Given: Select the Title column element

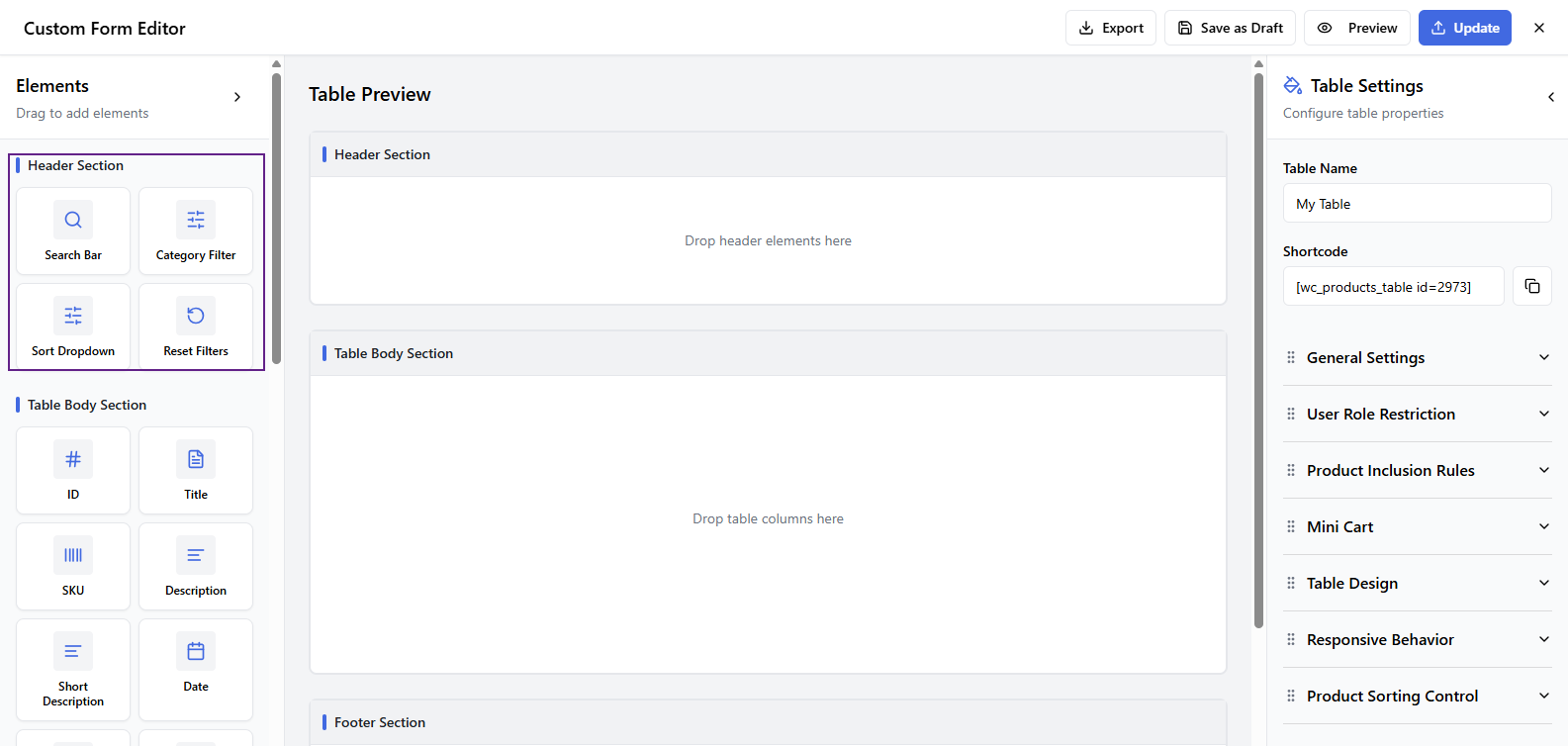Looking at the screenshot, I should tap(196, 471).
